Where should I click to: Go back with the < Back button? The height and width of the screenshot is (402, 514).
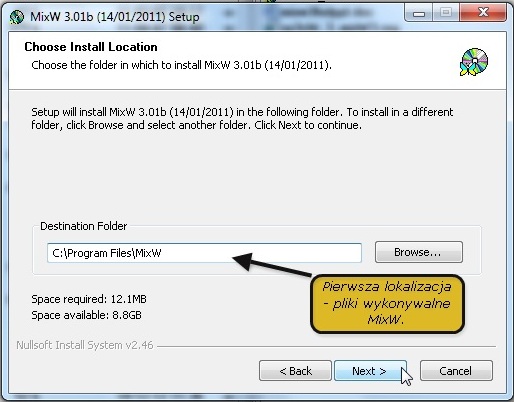295,370
